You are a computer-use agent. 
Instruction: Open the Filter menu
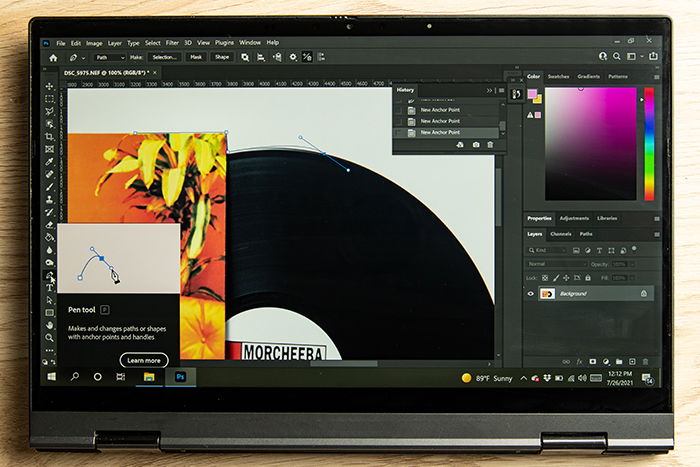[172, 43]
